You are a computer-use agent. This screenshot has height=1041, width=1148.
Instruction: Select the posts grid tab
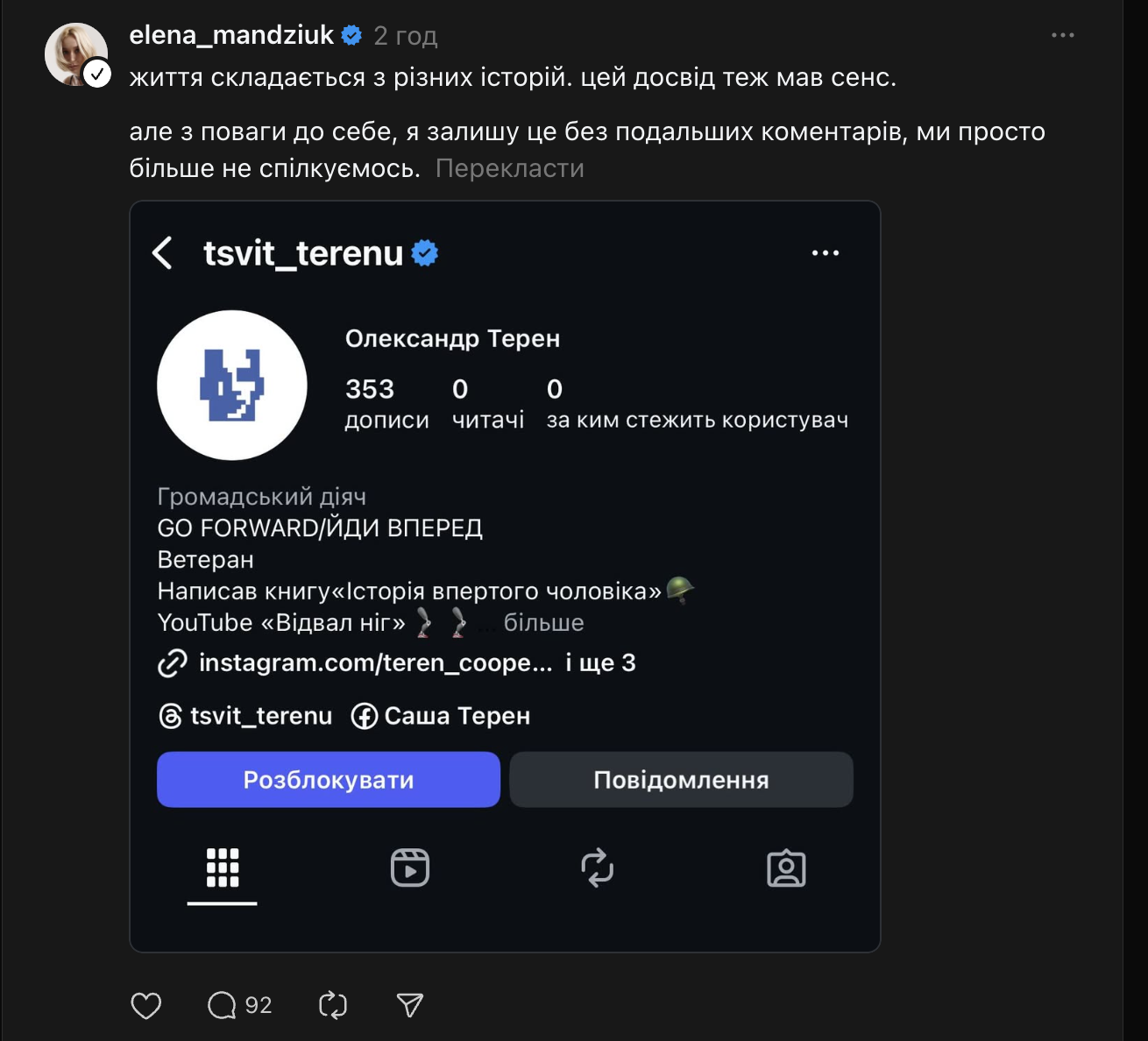[x=223, y=868]
